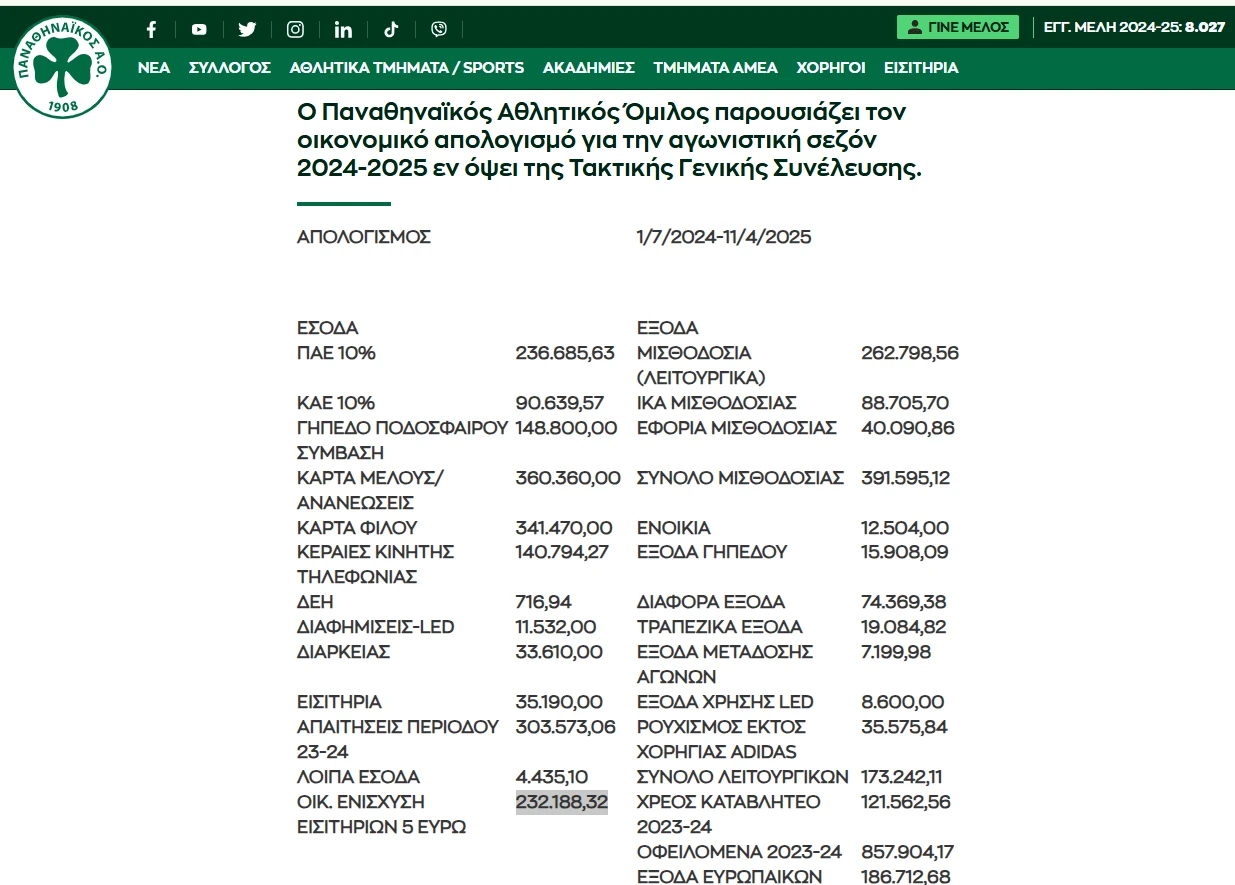Navigate to ΧΟΡΗΓΟΙ page
Image resolution: width=1235 pixels, height=885 pixels.
pos(830,68)
